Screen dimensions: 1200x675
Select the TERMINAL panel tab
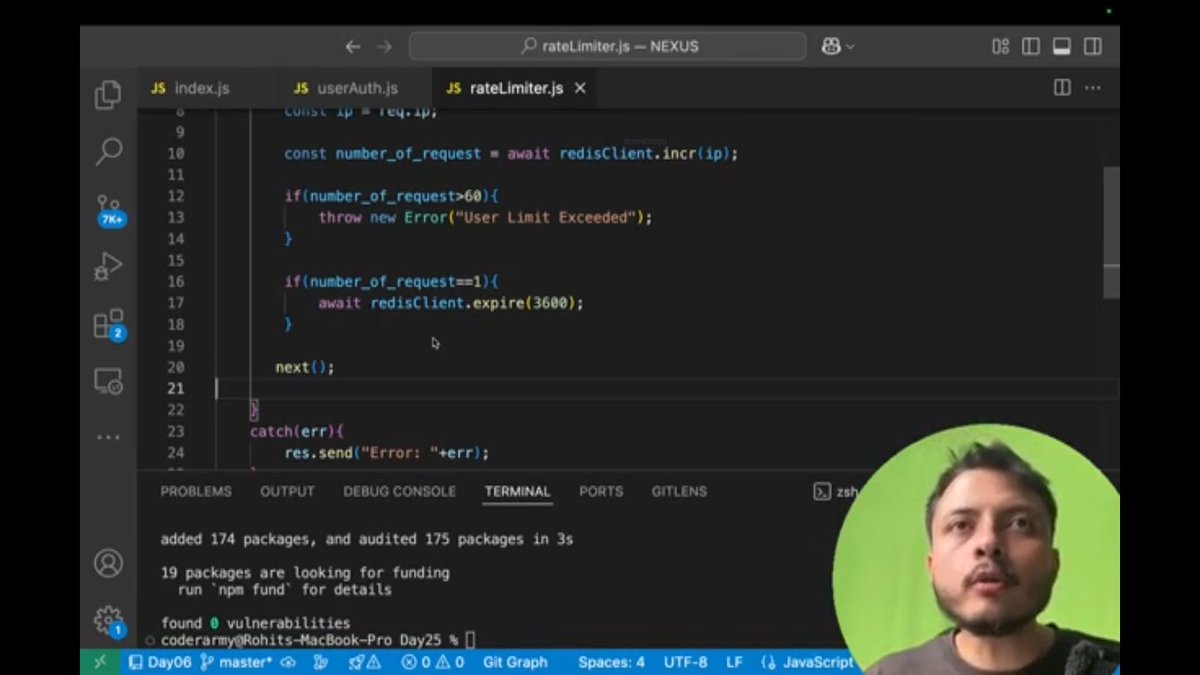pos(517,491)
